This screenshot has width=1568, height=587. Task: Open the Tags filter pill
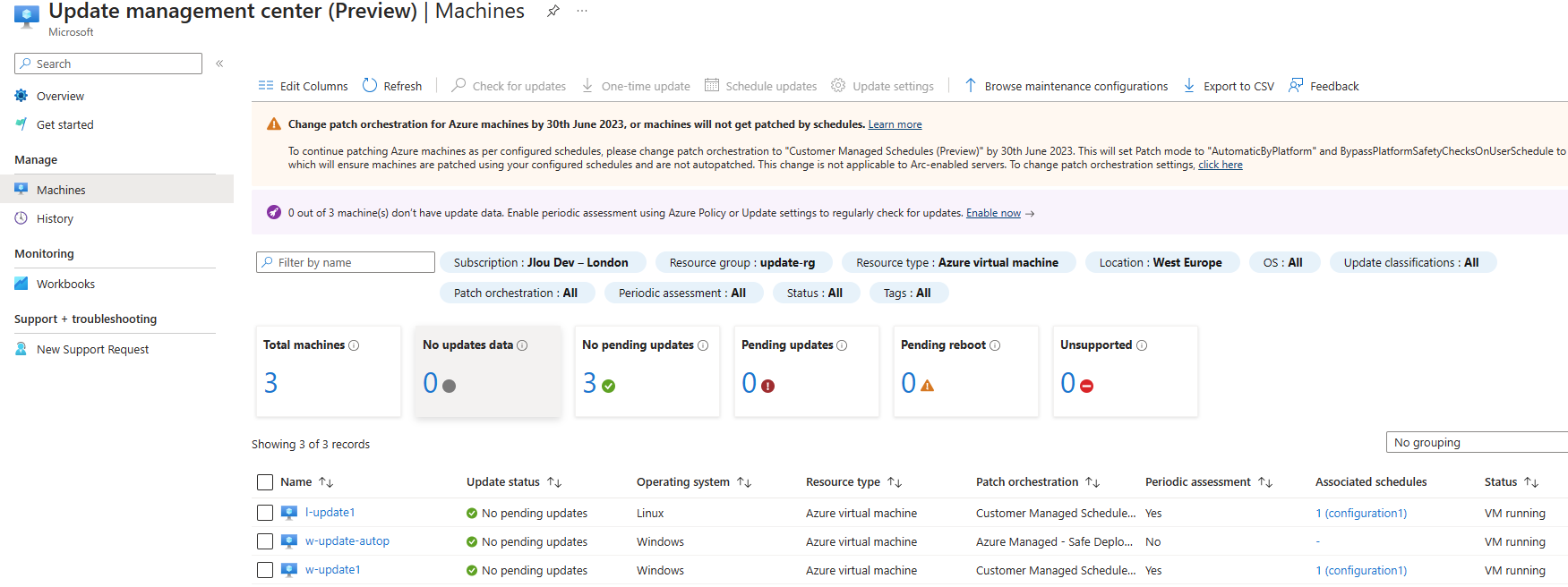[x=907, y=293]
